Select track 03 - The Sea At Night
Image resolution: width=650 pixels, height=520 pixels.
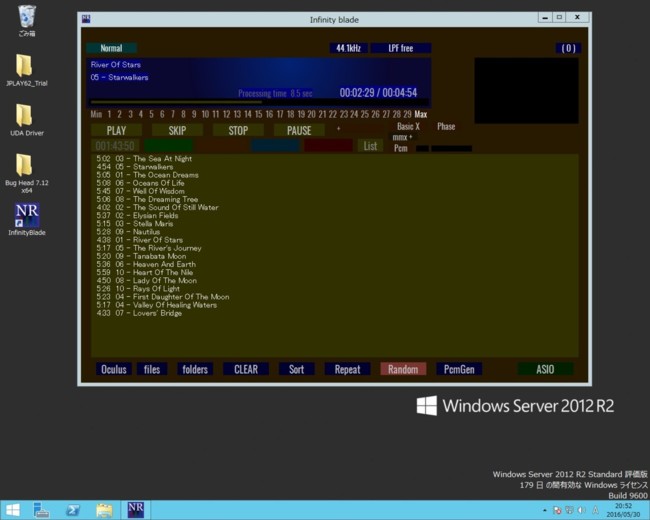point(144,158)
